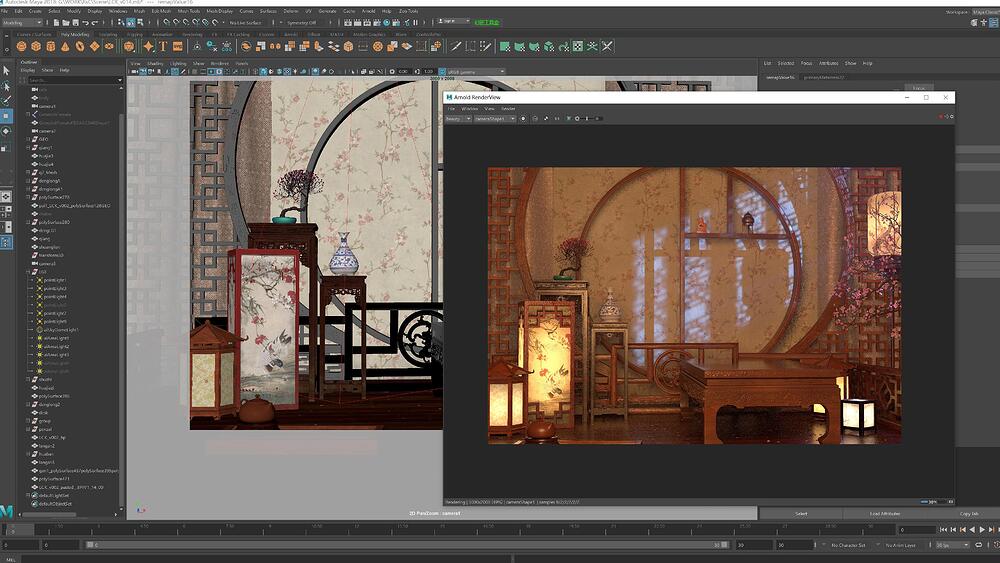Switch to the Poly Modeling shelf tab
Screen dimensions: 1000x563
75,34
